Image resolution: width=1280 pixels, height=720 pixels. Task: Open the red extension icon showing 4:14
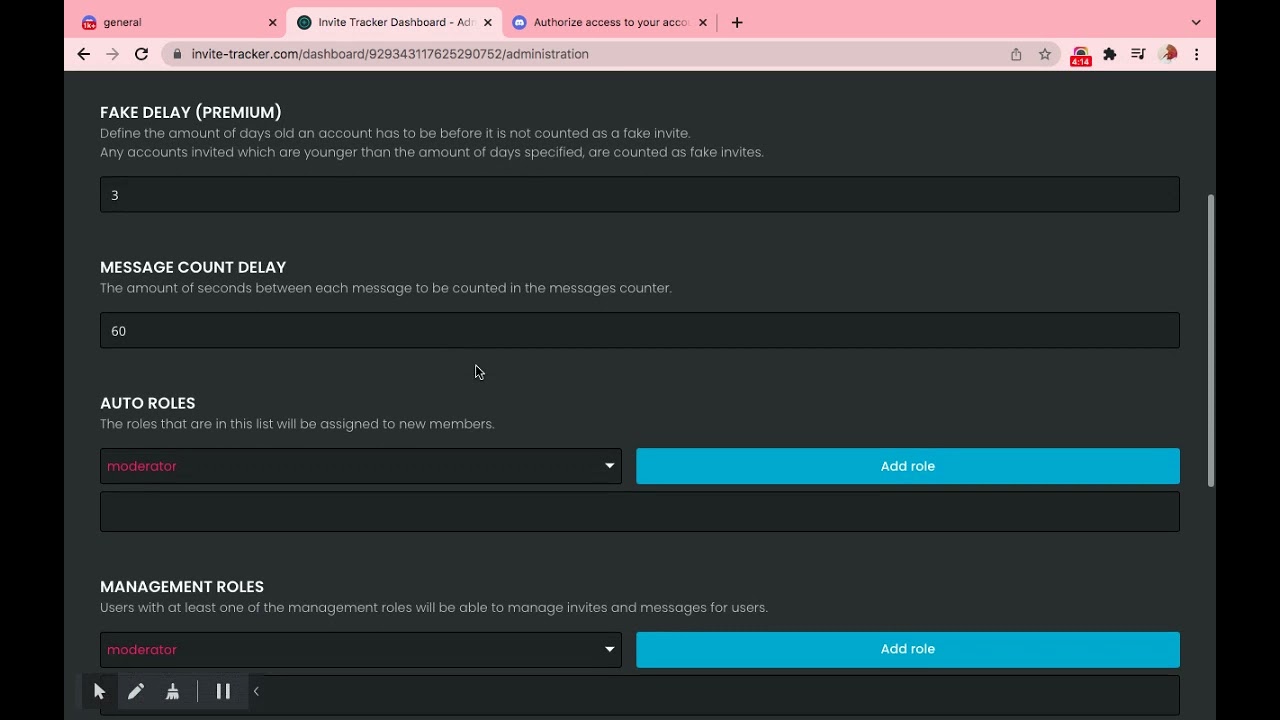pyautogui.click(x=1080, y=56)
